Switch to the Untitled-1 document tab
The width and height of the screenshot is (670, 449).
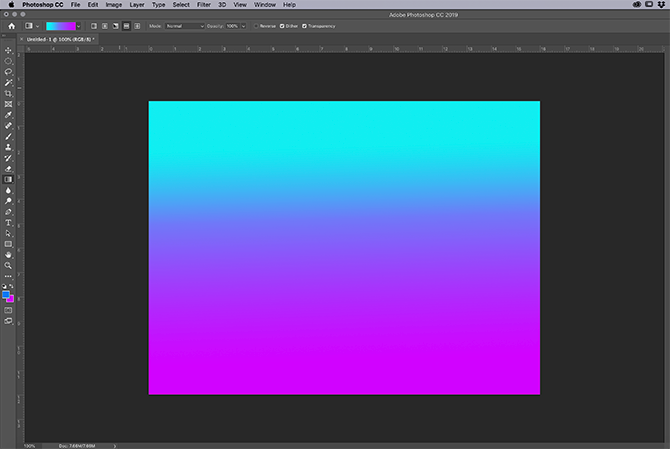pyautogui.click(x=59, y=38)
